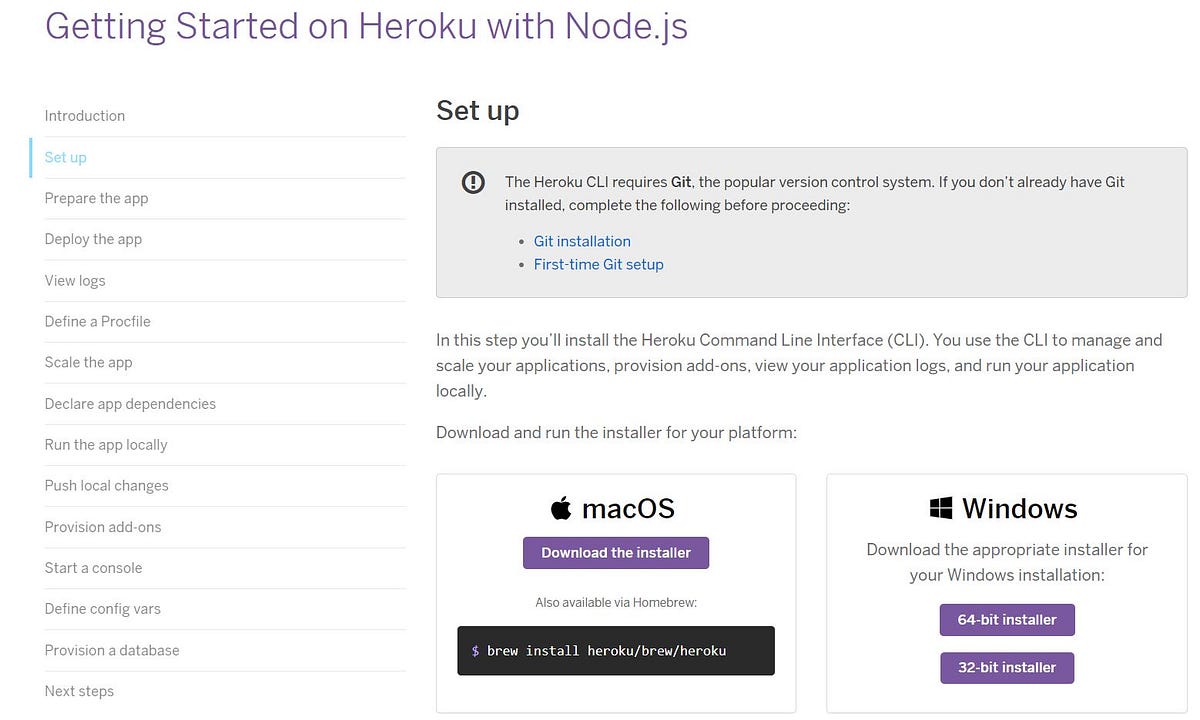The image size is (1200, 720).
Task: Download the 64-bit Windows installer
Action: click(x=1007, y=620)
